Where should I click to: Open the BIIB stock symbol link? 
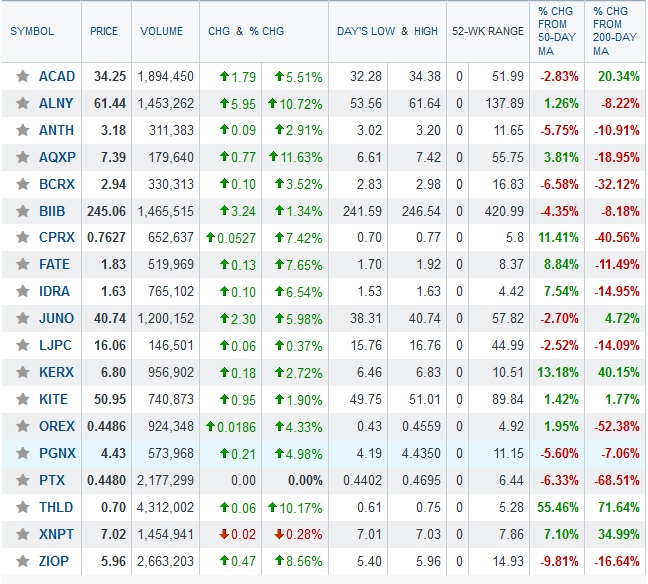52,211
